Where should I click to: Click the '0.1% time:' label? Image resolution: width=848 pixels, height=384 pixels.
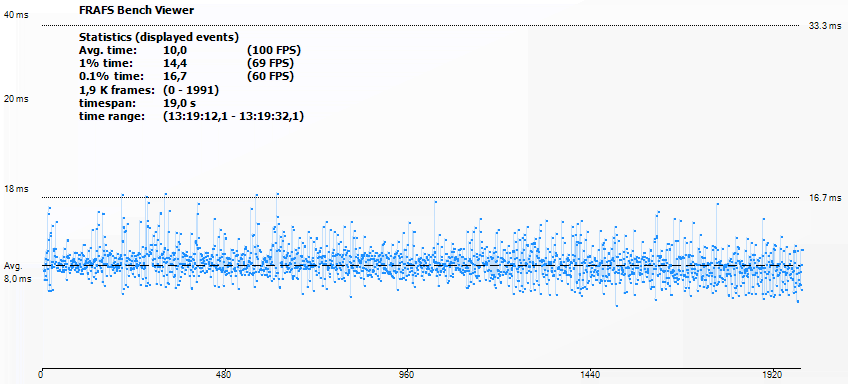pyautogui.click(x=110, y=76)
